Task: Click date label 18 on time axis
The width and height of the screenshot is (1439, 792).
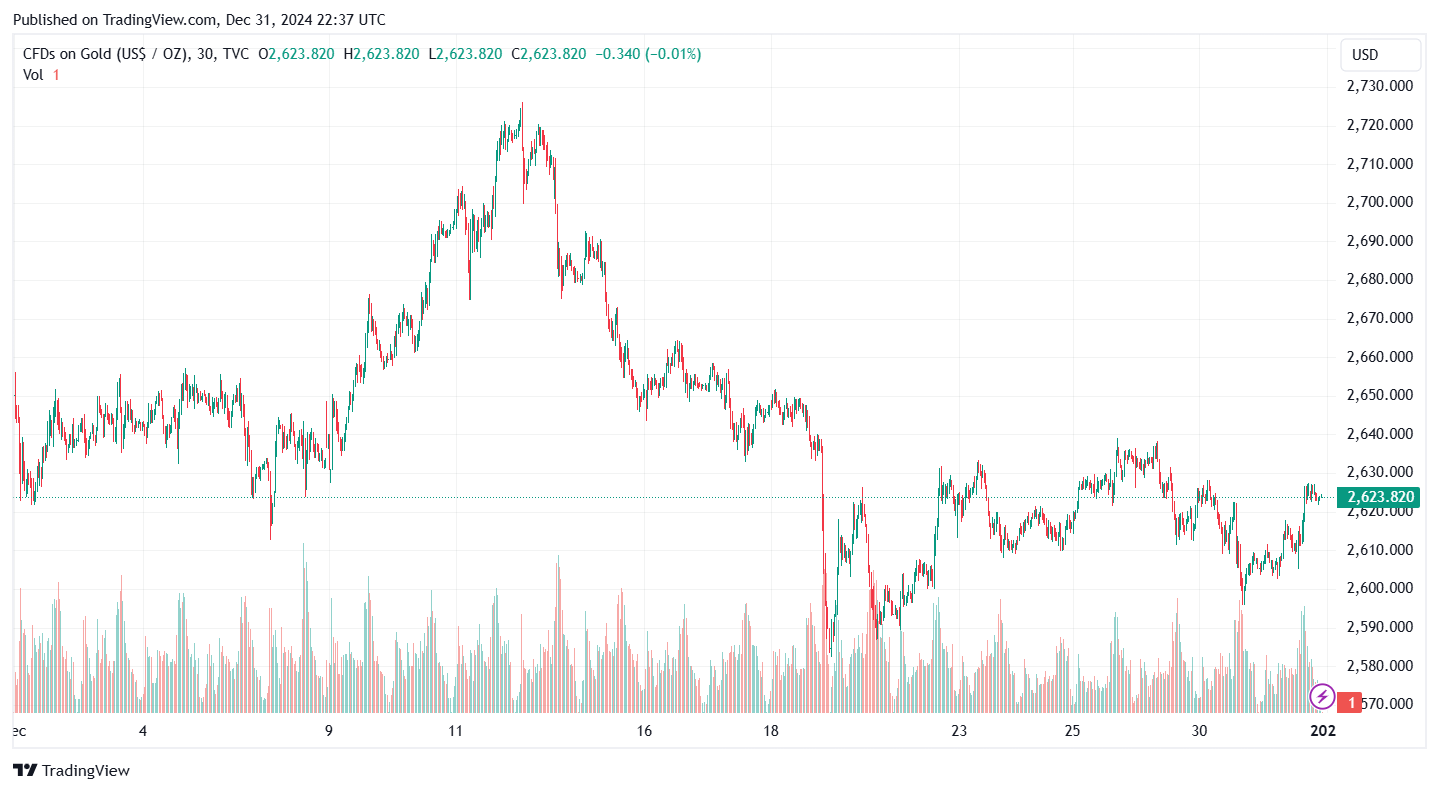Action: 771,731
